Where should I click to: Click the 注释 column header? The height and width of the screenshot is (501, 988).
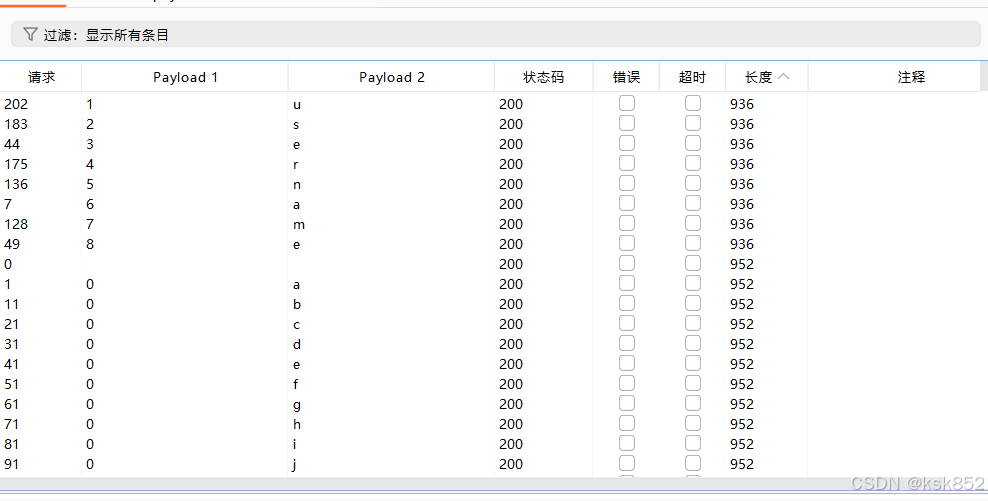click(910, 77)
